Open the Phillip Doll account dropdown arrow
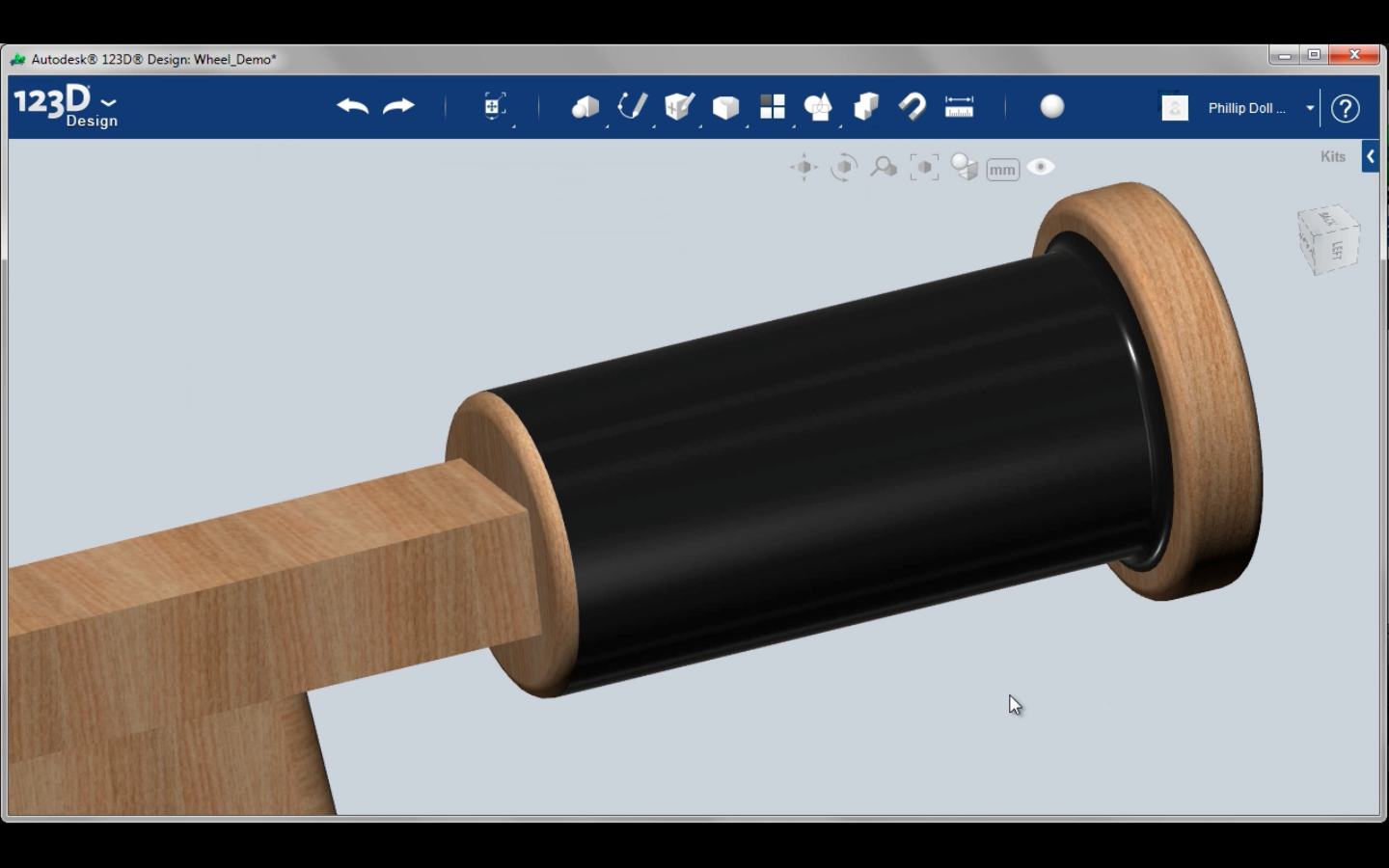Image resolution: width=1389 pixels, height=868 pixels. click(x=1310, y=108)
